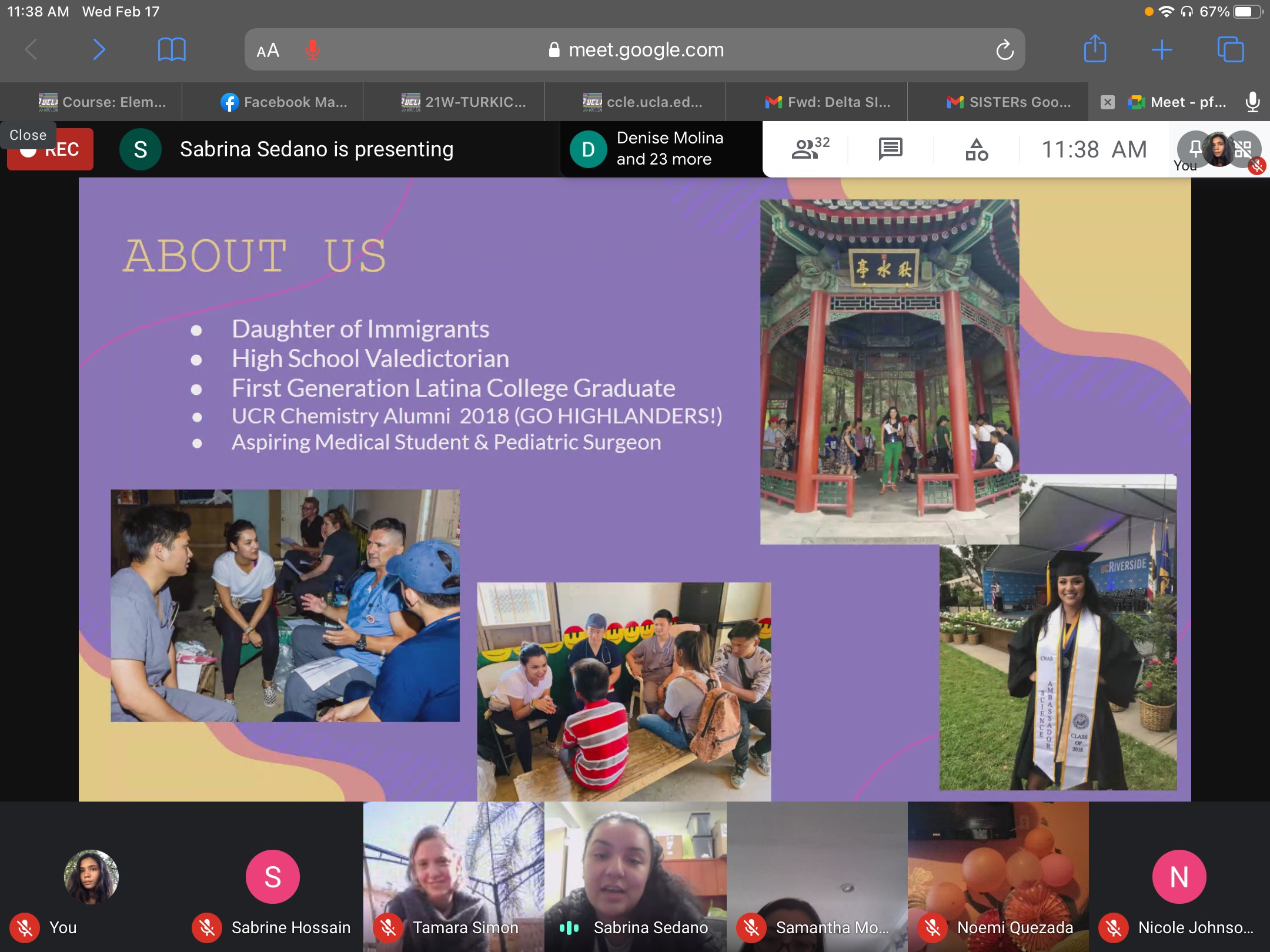Open the AA reader view menu
Viewport: 1270px width, 952px height.
[x=268, y=51]
